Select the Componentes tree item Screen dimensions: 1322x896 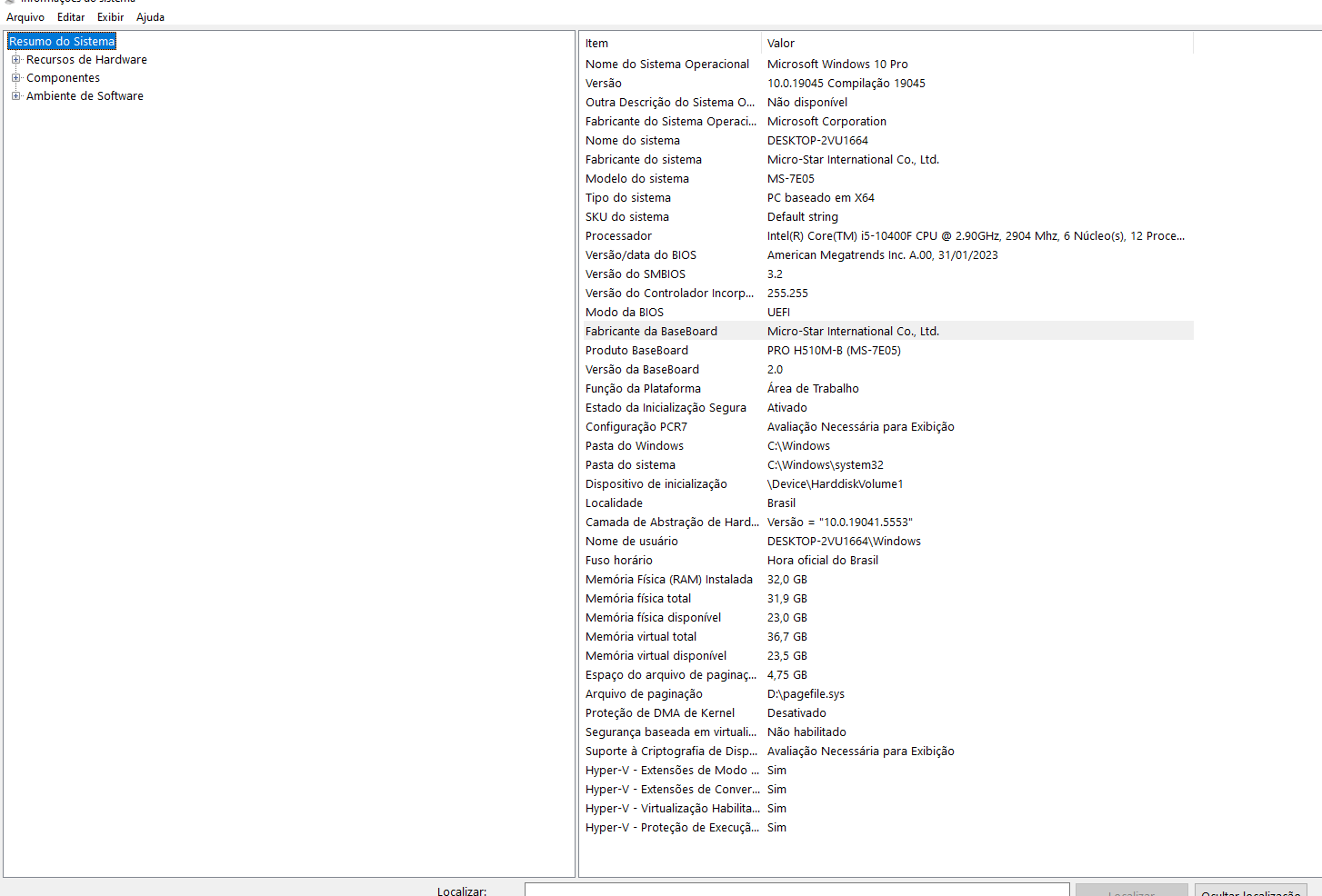click(x=63, y=78)
